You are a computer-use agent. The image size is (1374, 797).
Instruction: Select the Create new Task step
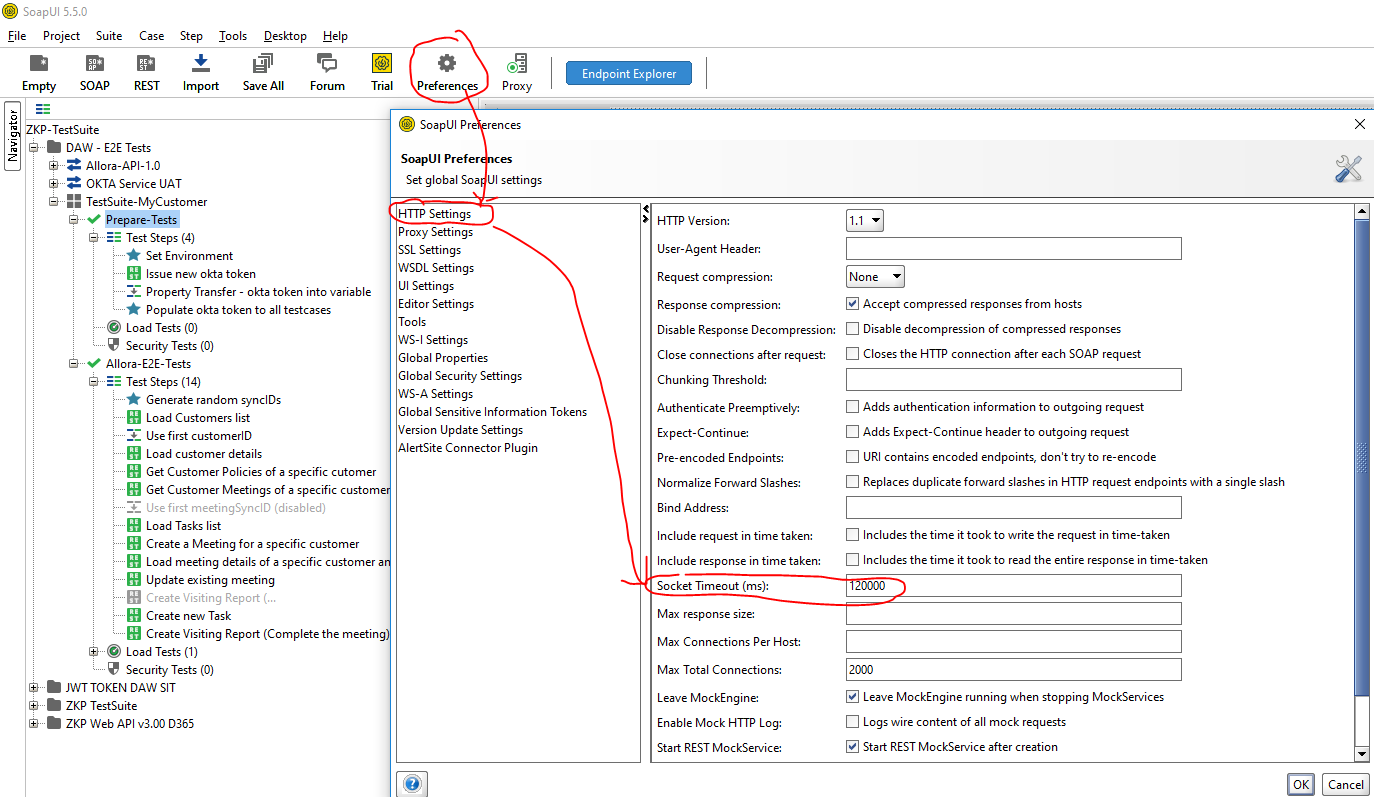click(x=188, y=616)
